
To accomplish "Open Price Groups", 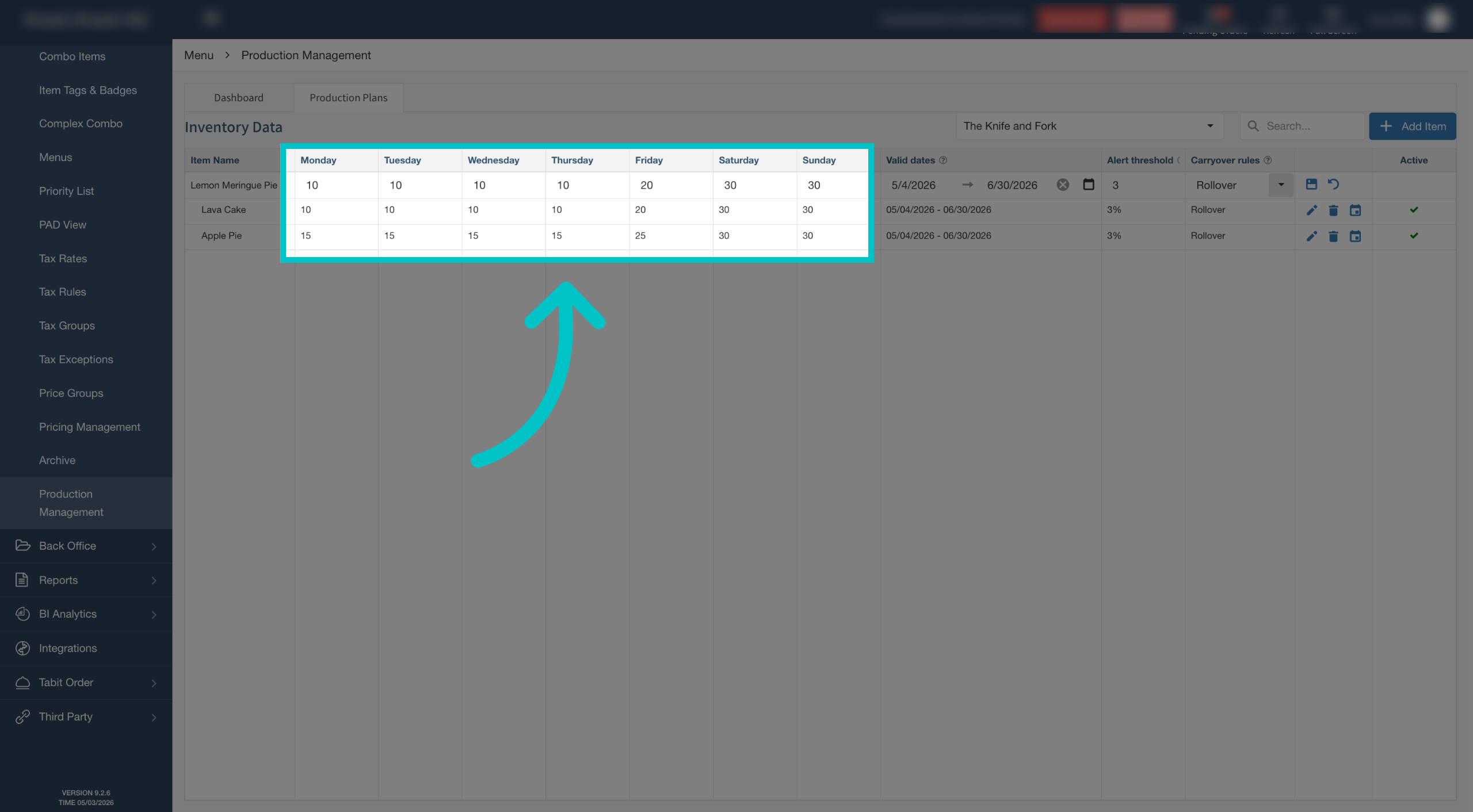I will [x=71, y=393].
